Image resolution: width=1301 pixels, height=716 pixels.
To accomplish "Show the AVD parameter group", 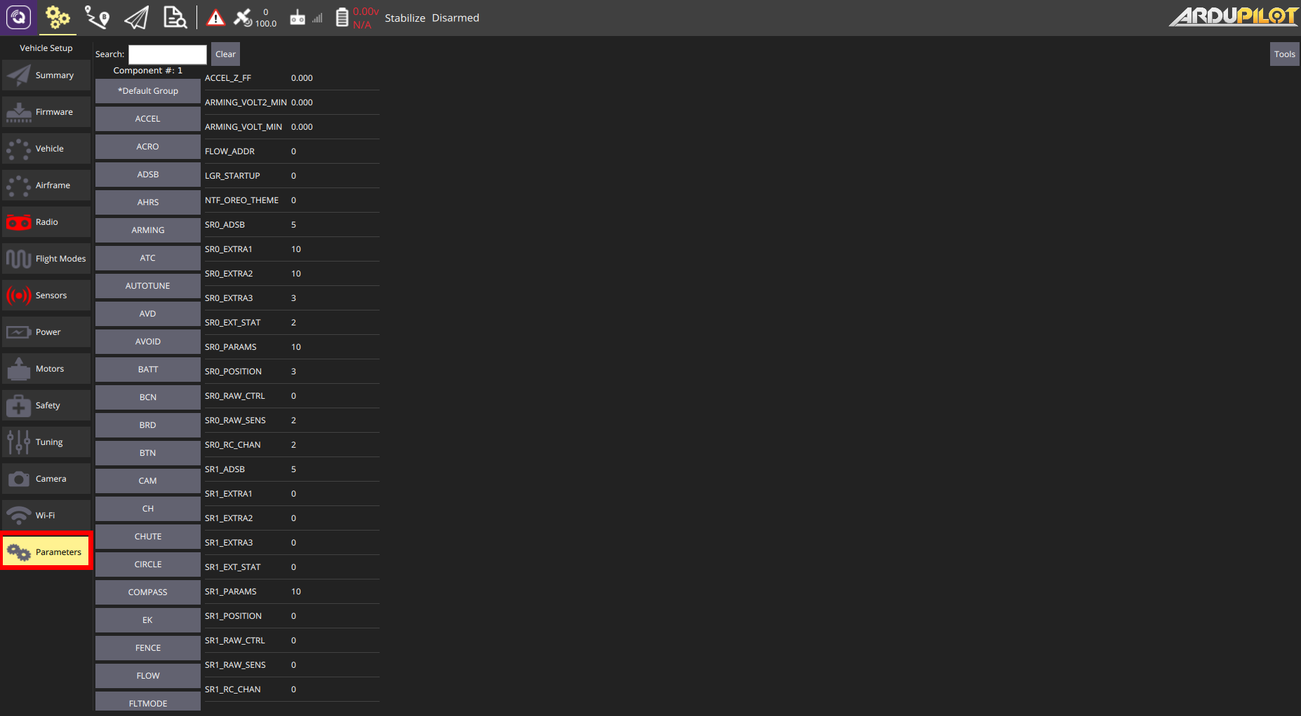I will tap(148, 313).
